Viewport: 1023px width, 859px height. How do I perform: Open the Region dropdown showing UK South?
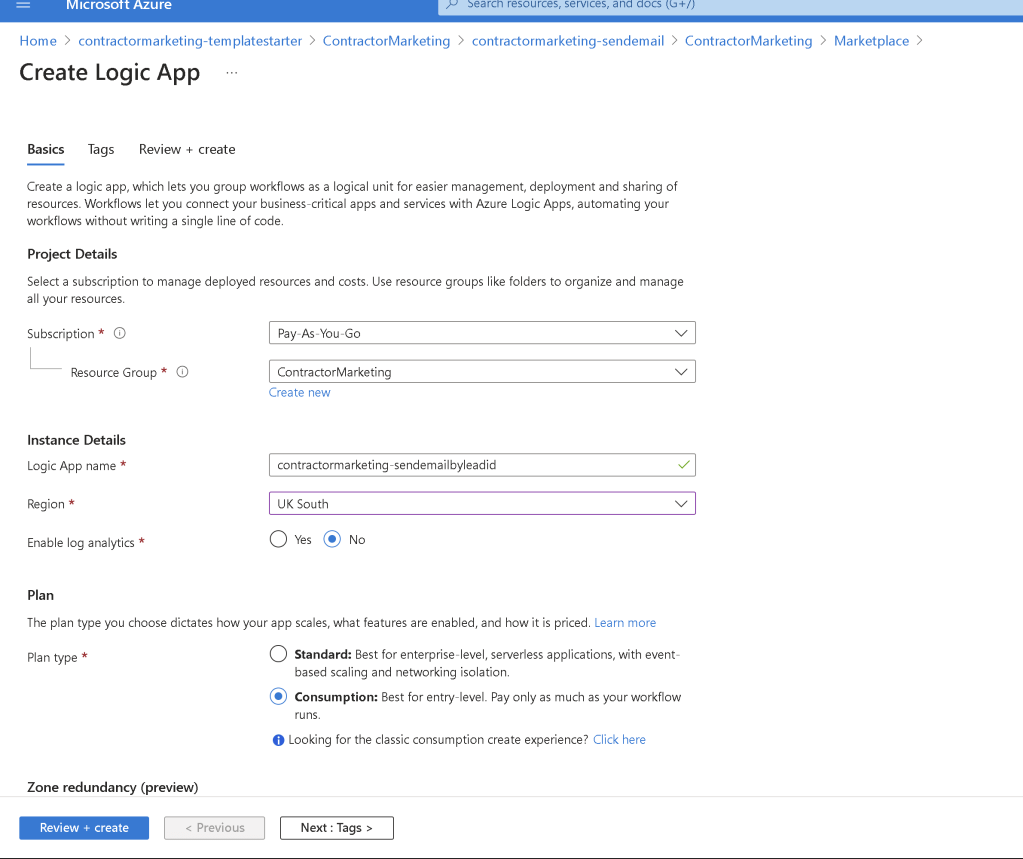point(482,504)
